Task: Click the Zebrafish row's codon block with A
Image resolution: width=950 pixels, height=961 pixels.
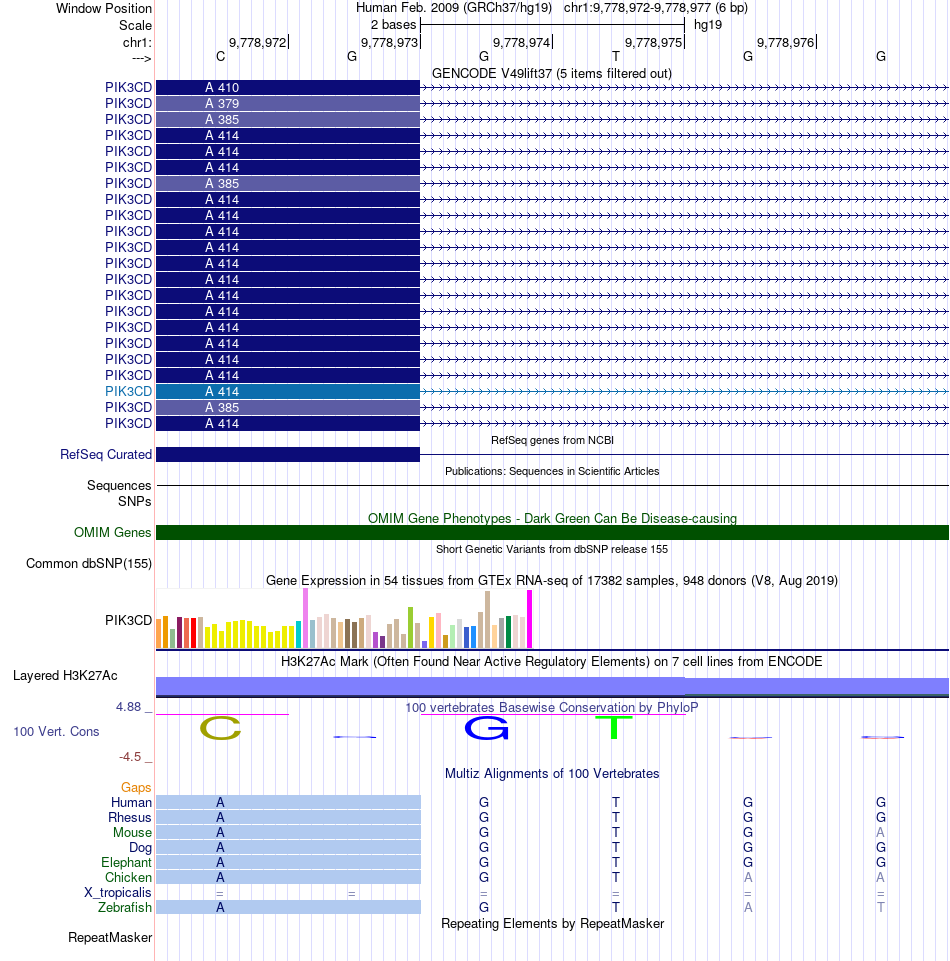Action: [x=288, y=907]
